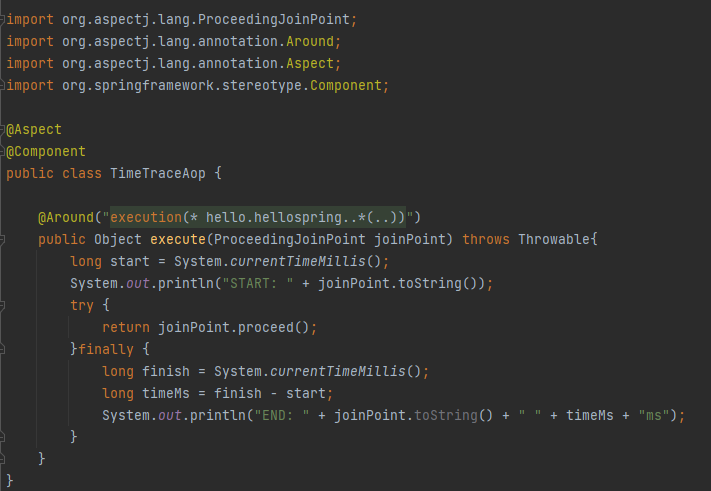Click the try keyword
The image size is (711, 491).
pos(82,305)
